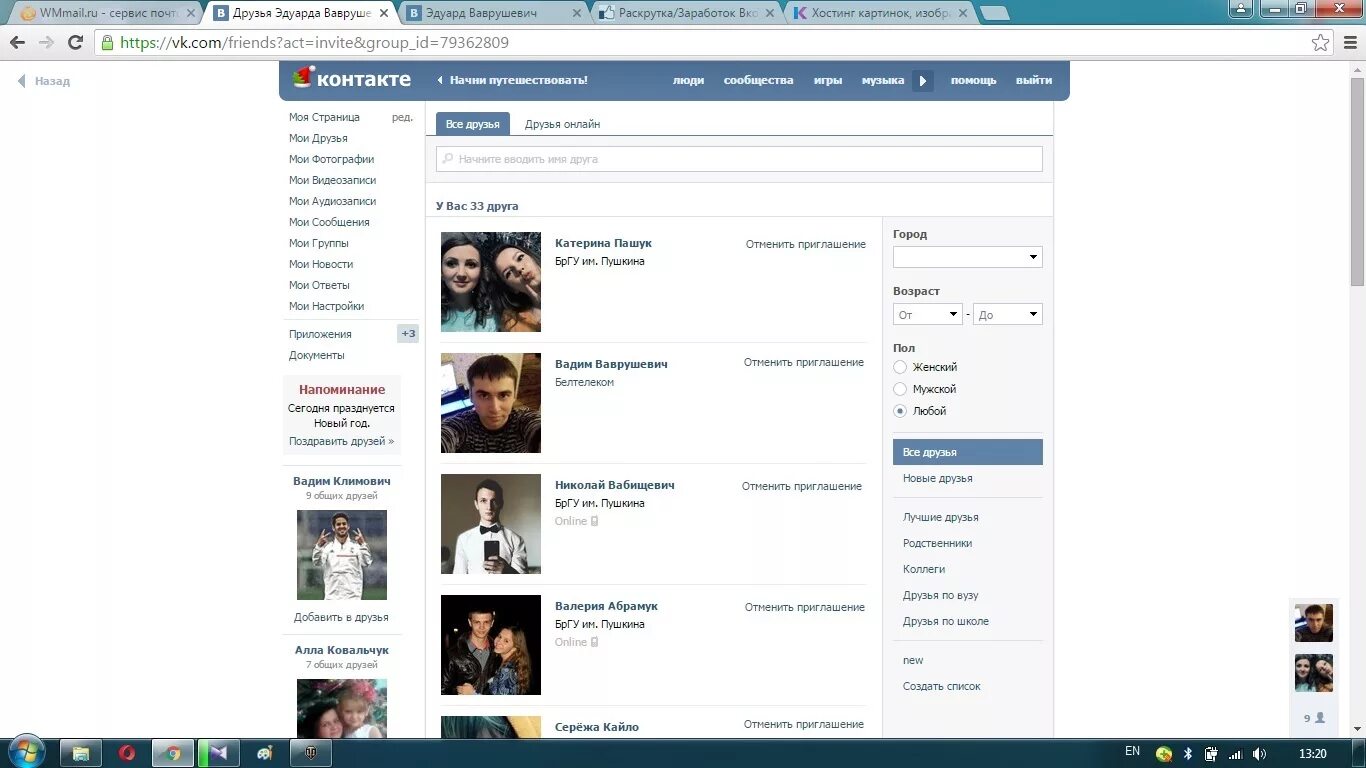The image size is (1366, 768).
Task: Open Windows Start button
Action: (x=25, y=753)
